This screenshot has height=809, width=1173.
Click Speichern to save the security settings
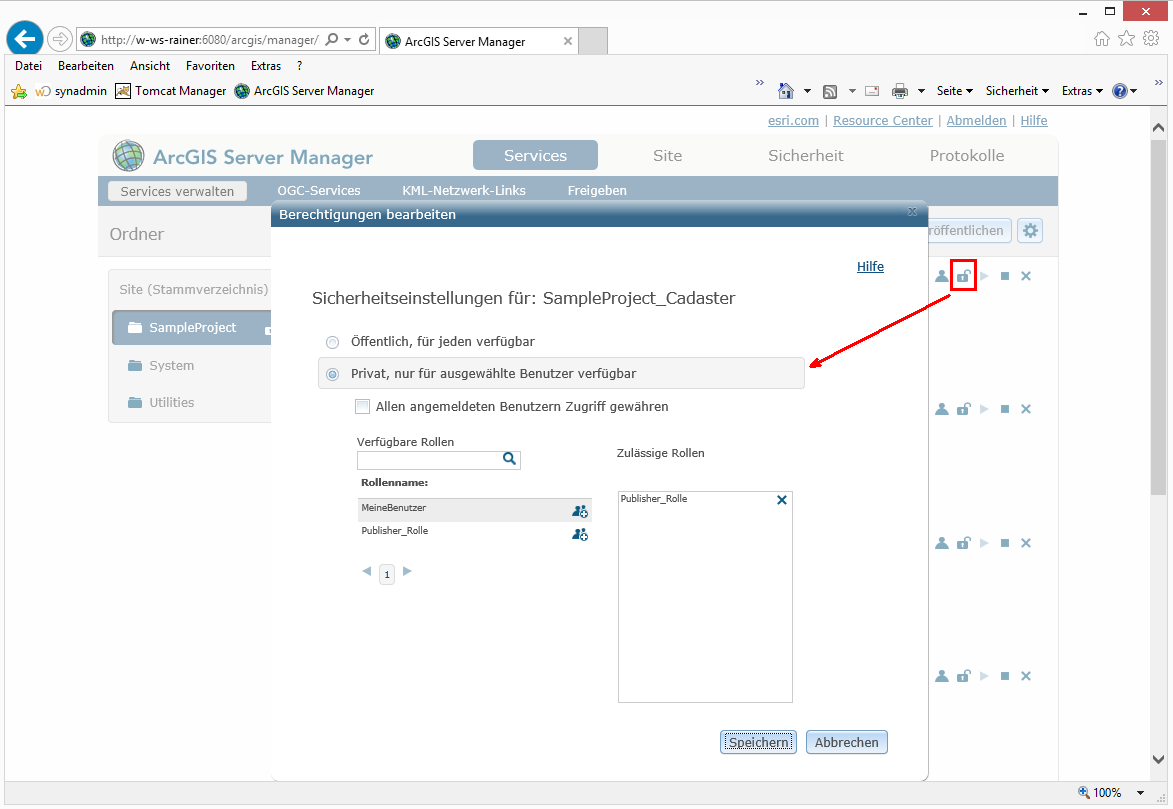pos(757,742)
